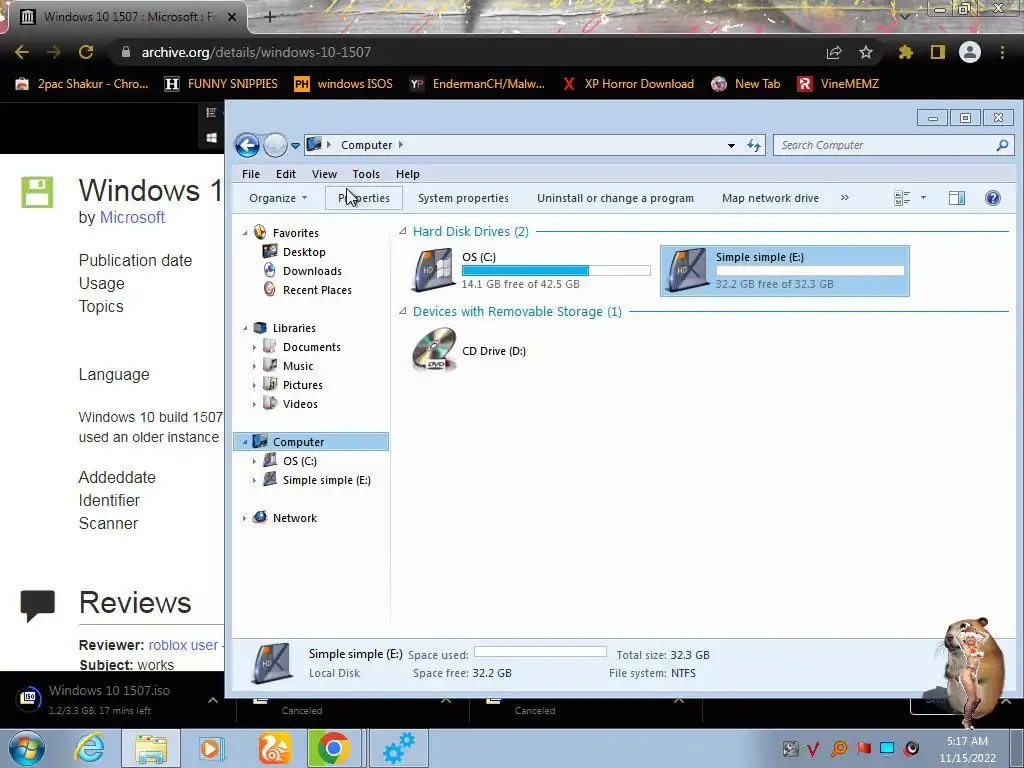Click the Simple simple (E:) usage bar
This screenshot has height=768, width=1024.
coord(810,270)
